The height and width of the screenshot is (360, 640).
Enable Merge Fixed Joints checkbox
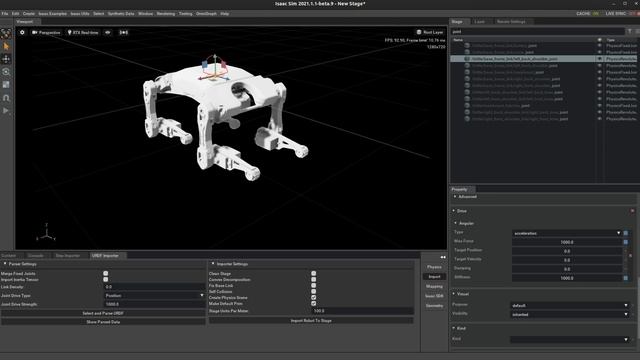click(106, 273)
